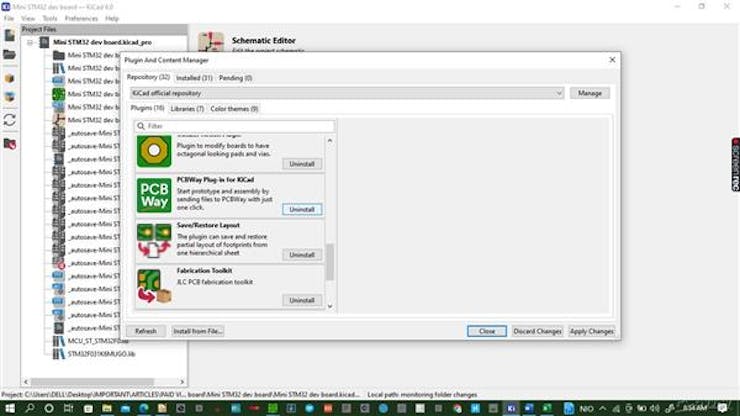Click the Save/Restore Layout plugin icon
The image size is (740, 416).
tap(154, 241)
